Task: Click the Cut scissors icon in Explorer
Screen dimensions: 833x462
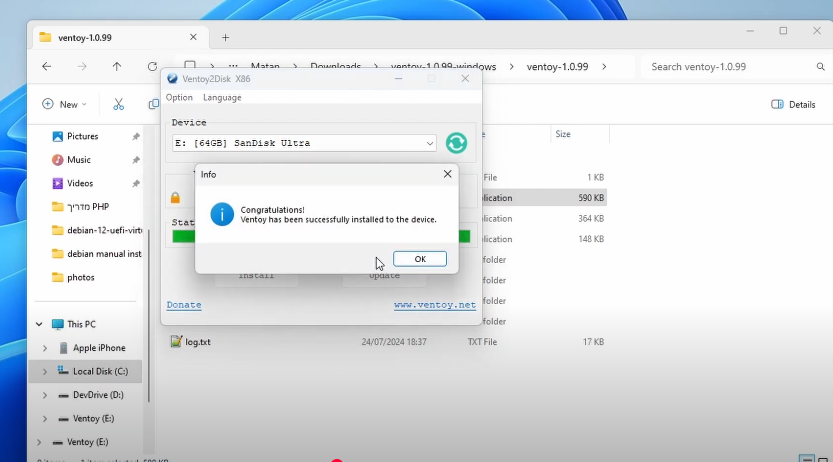Action: click(x=118, y=104)
